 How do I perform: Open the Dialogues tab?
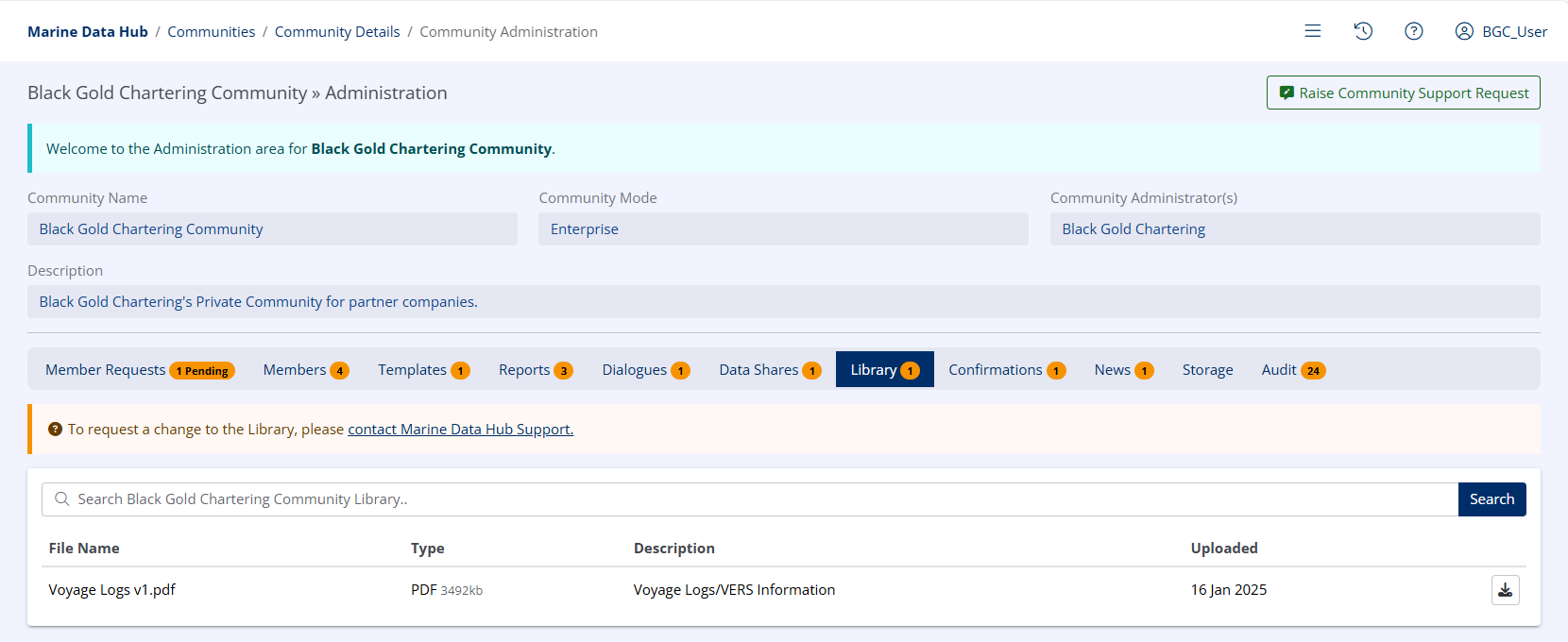click(x=645, y=370)
